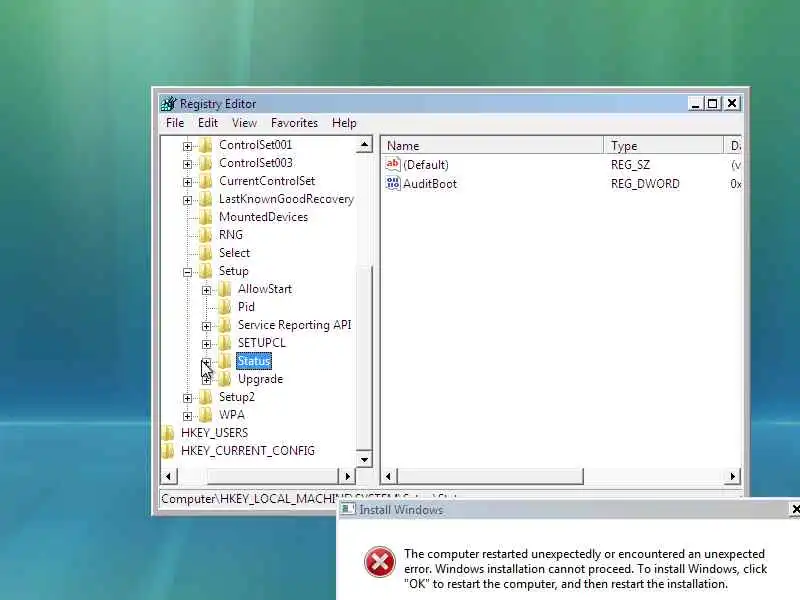Image resolution: width=800 pixels, height=600 pixels.
Task: Close the Registry Editor window
Action: (732, 104)
